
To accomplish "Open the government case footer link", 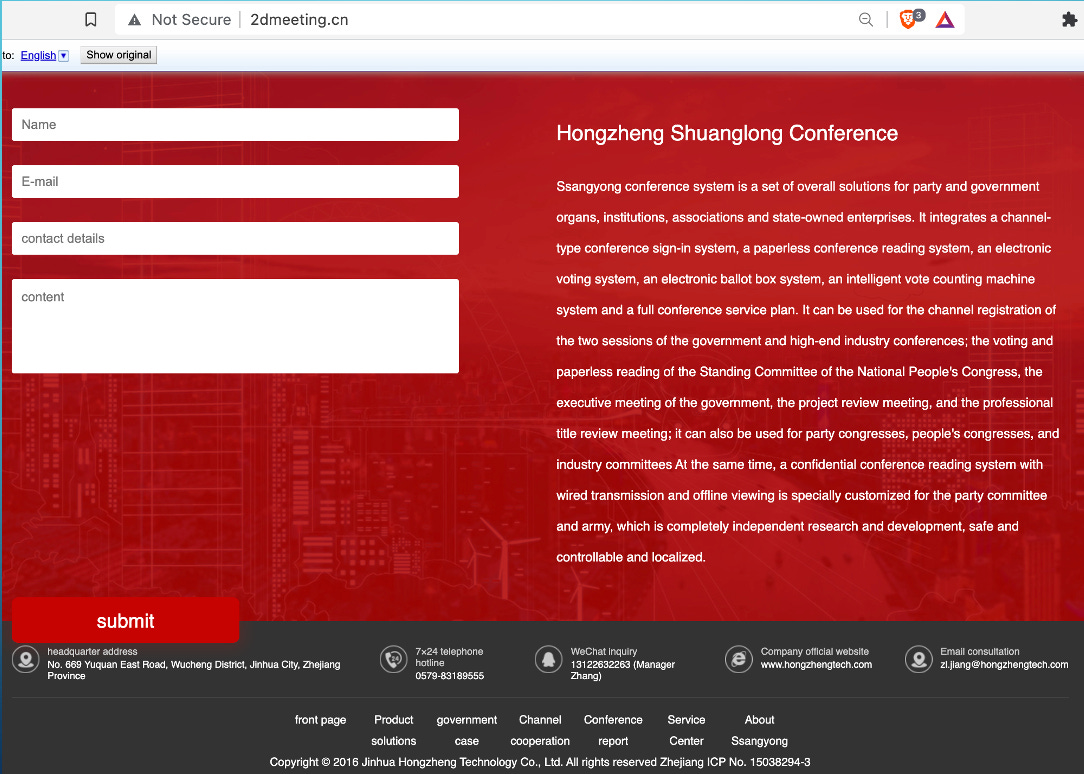I will [x=467, y=730].
